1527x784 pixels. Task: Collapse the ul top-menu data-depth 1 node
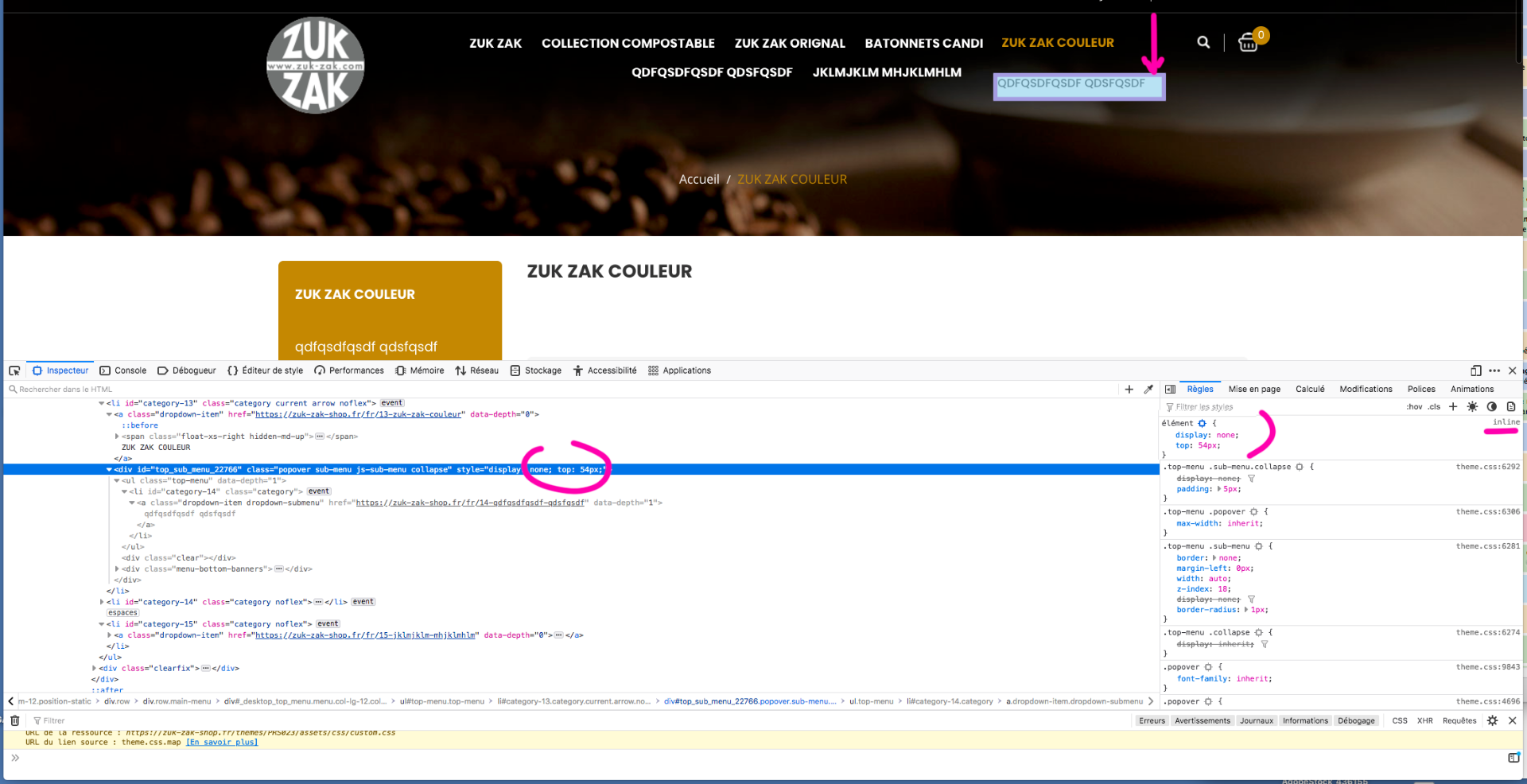(117, 481)
